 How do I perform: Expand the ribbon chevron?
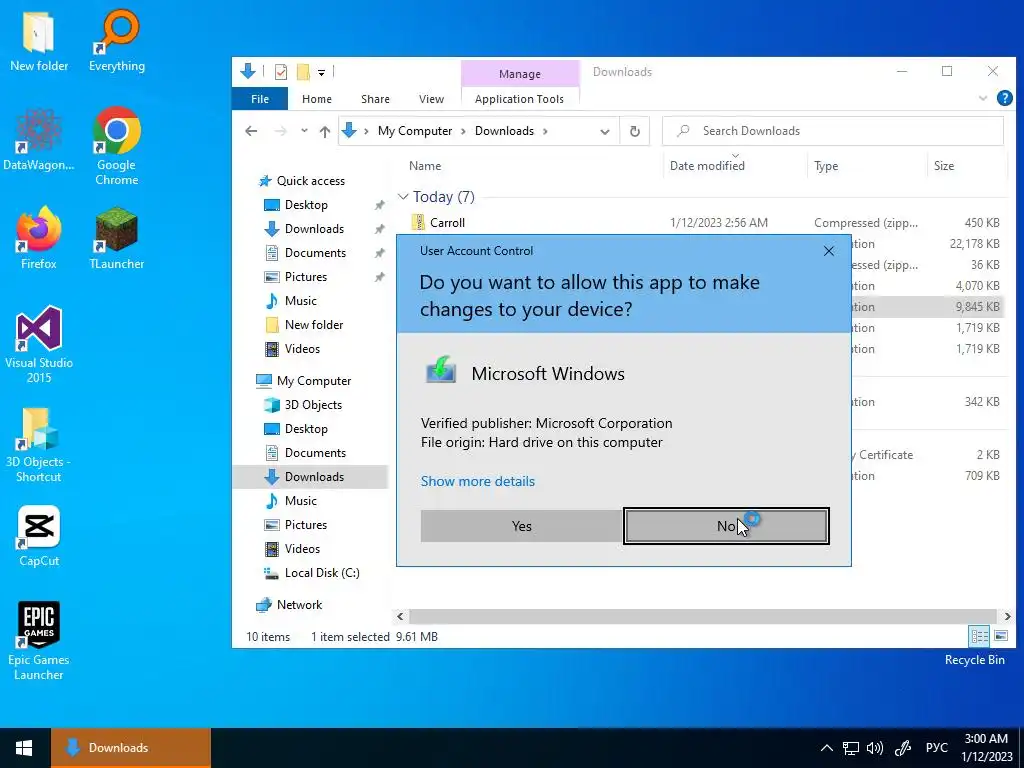(x=983, y=99)
